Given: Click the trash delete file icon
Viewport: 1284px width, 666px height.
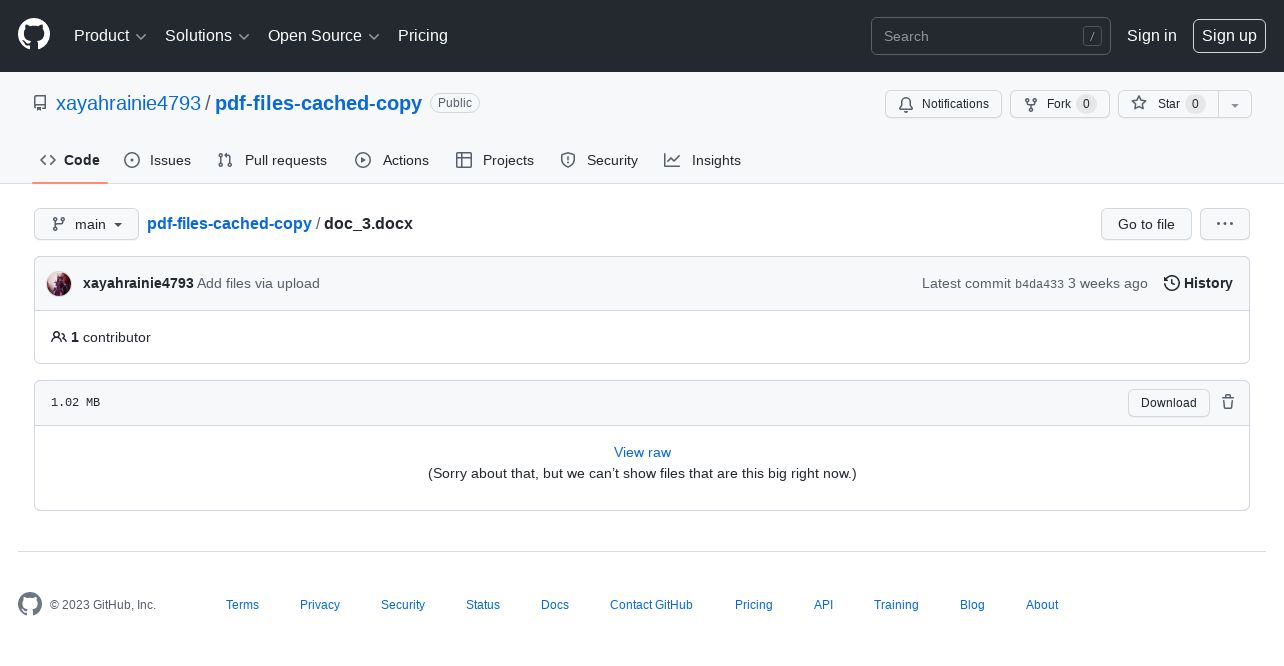Looking at the screenshot, I should pyautogui.click(x=1228, y=401).
